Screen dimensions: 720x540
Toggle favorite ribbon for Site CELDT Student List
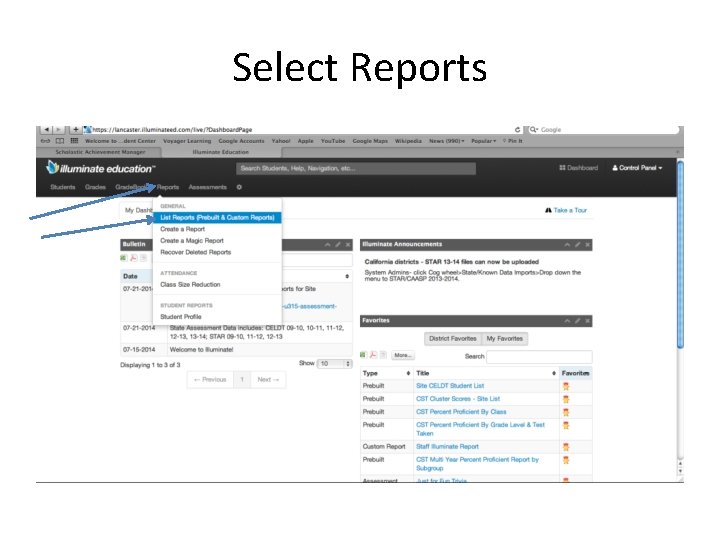566,386
